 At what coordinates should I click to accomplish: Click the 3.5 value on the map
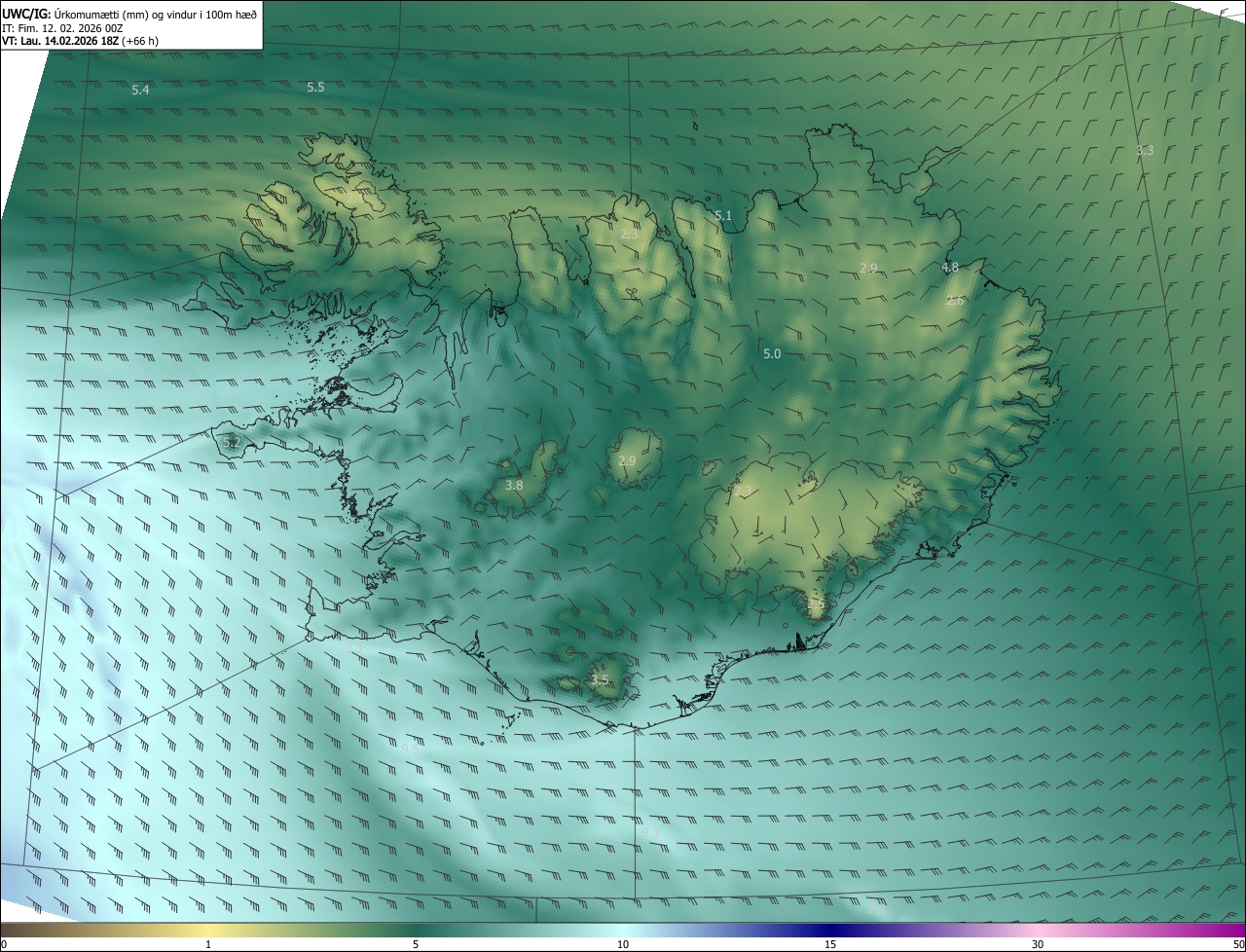coord(600,680)
